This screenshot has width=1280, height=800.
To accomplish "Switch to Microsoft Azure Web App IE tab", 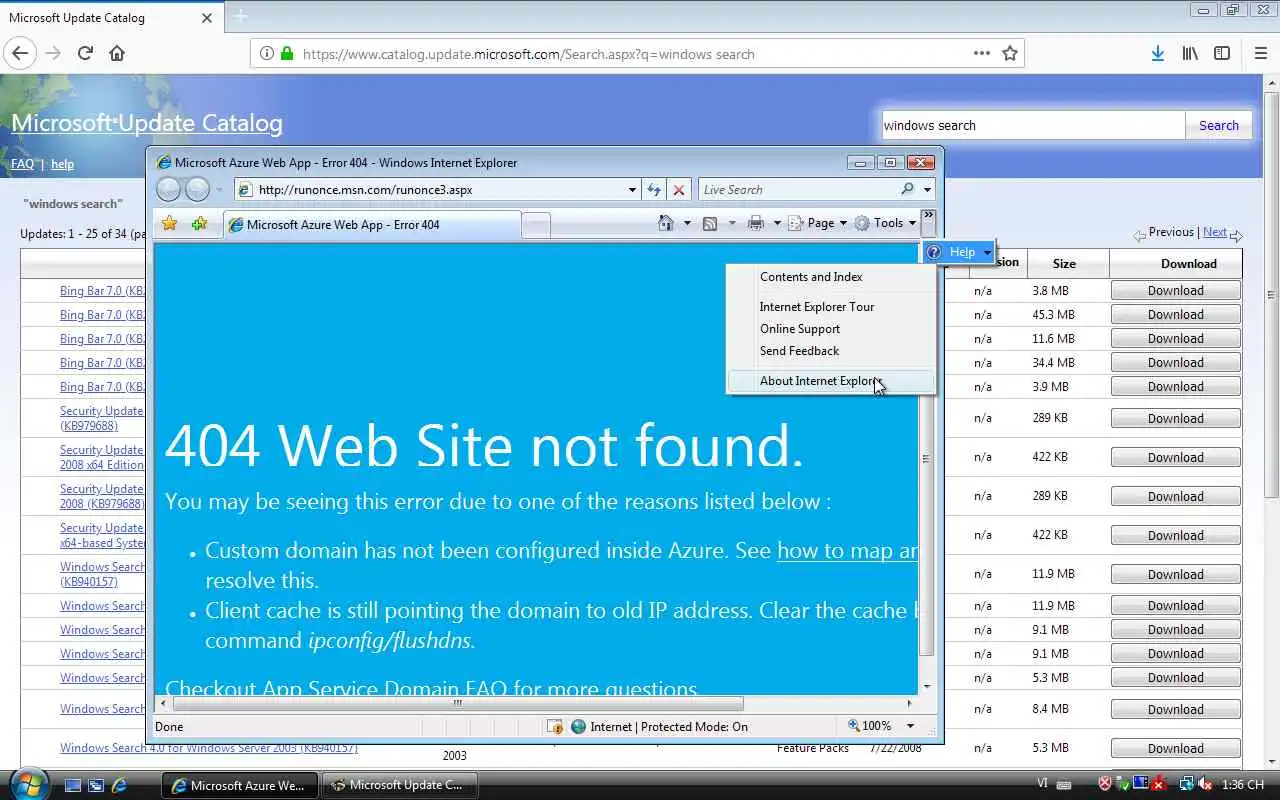I will [370, 225].
